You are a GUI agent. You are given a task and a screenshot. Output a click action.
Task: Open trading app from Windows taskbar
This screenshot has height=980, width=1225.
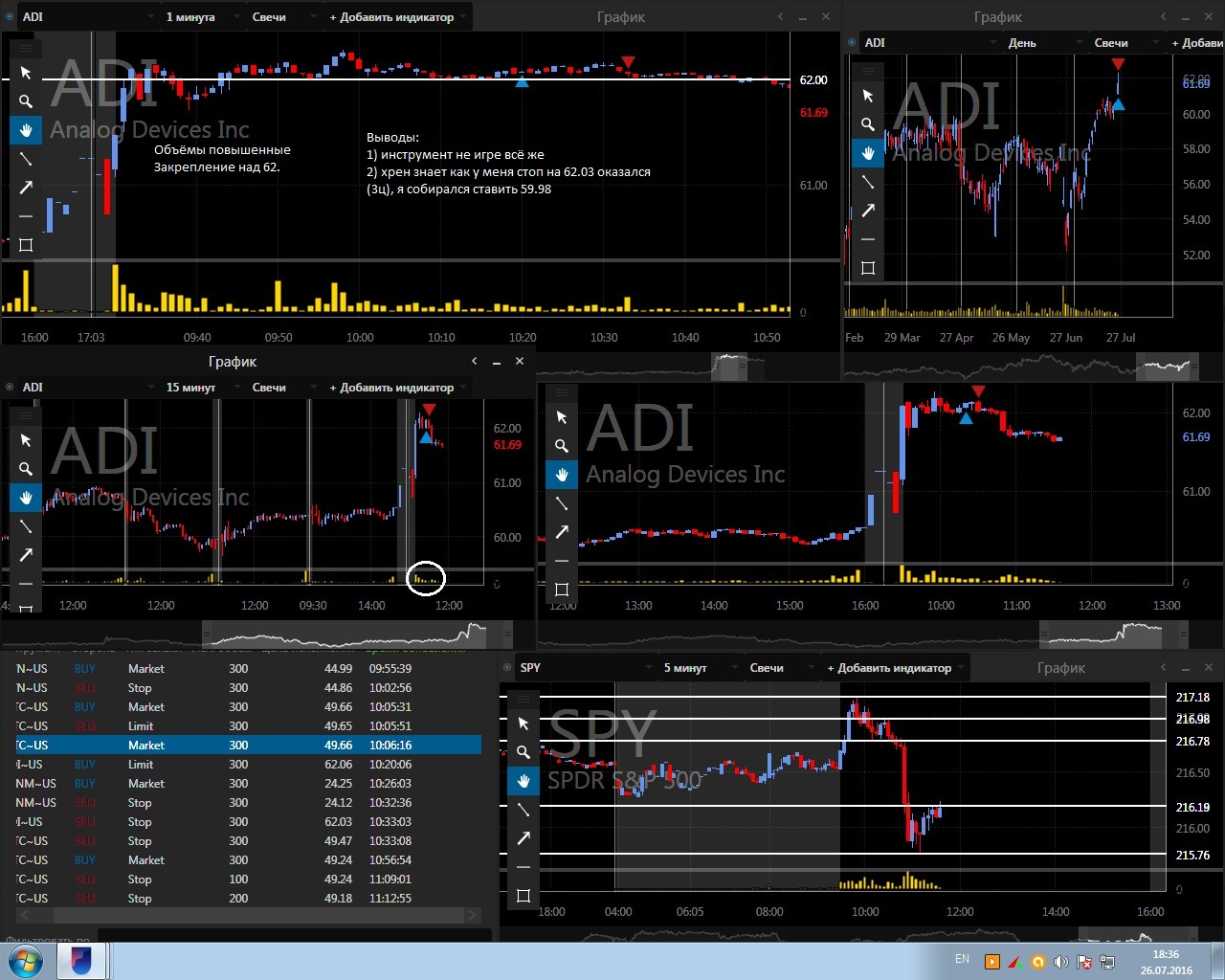[81, 961]
